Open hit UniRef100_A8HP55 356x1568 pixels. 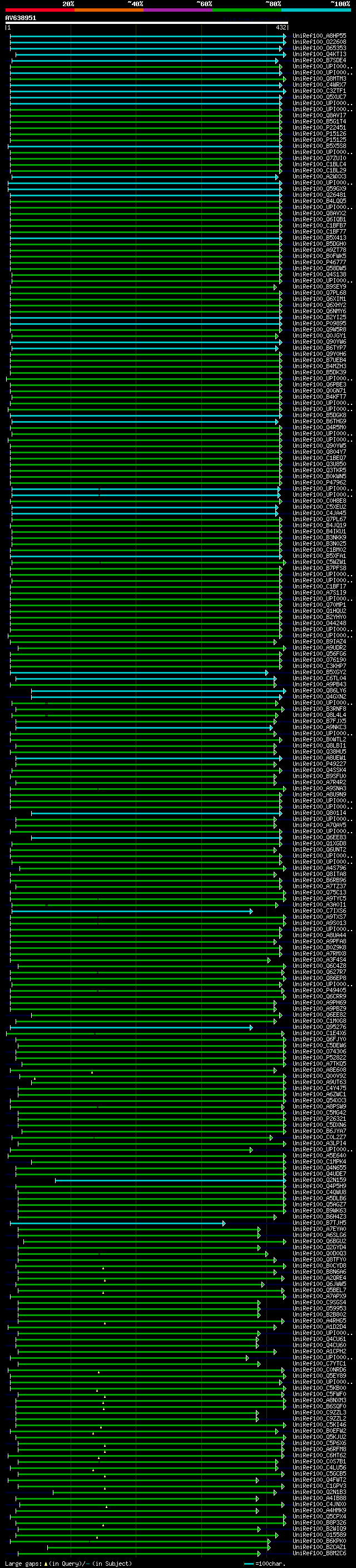point(319,36)
